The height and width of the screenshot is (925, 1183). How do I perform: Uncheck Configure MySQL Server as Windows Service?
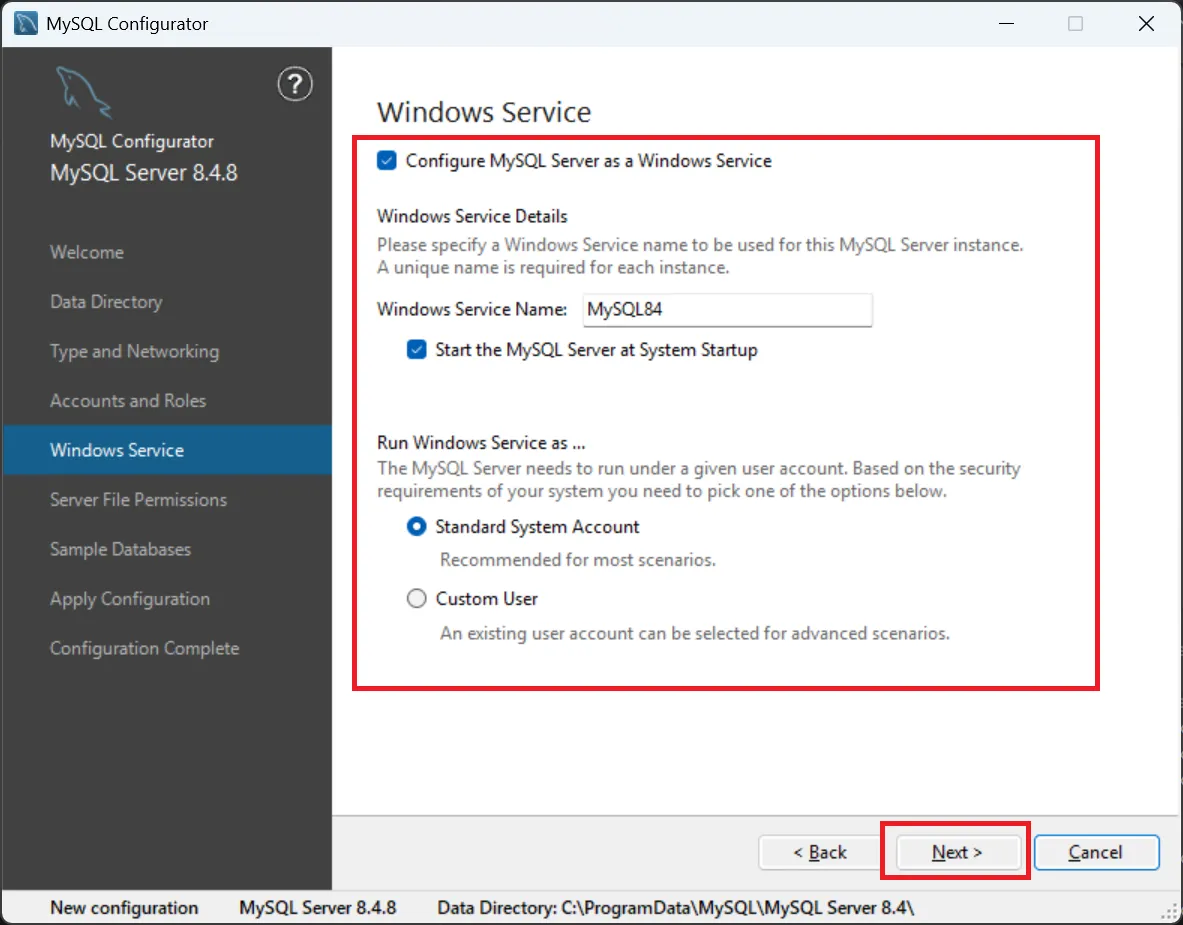[x=387, y=161]
